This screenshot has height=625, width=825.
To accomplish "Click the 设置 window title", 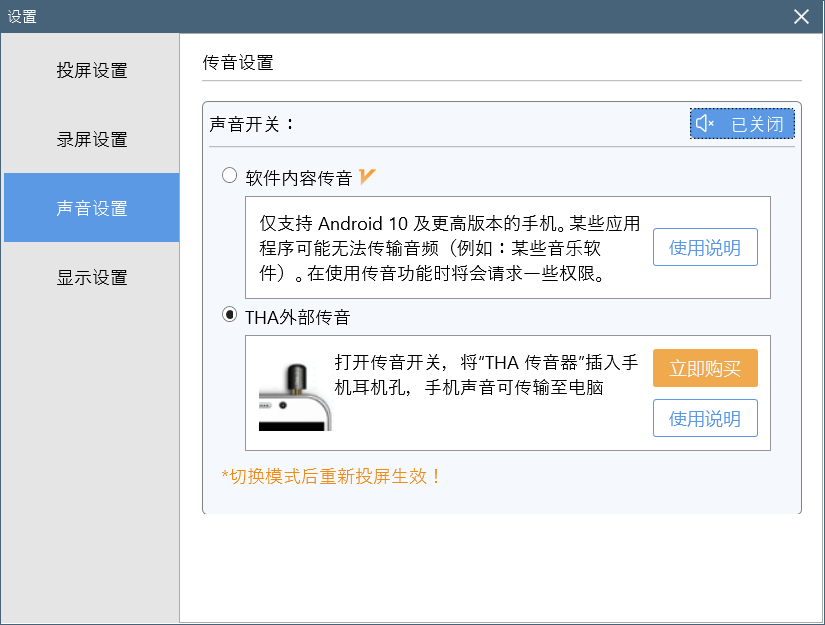I will (22, 16).
